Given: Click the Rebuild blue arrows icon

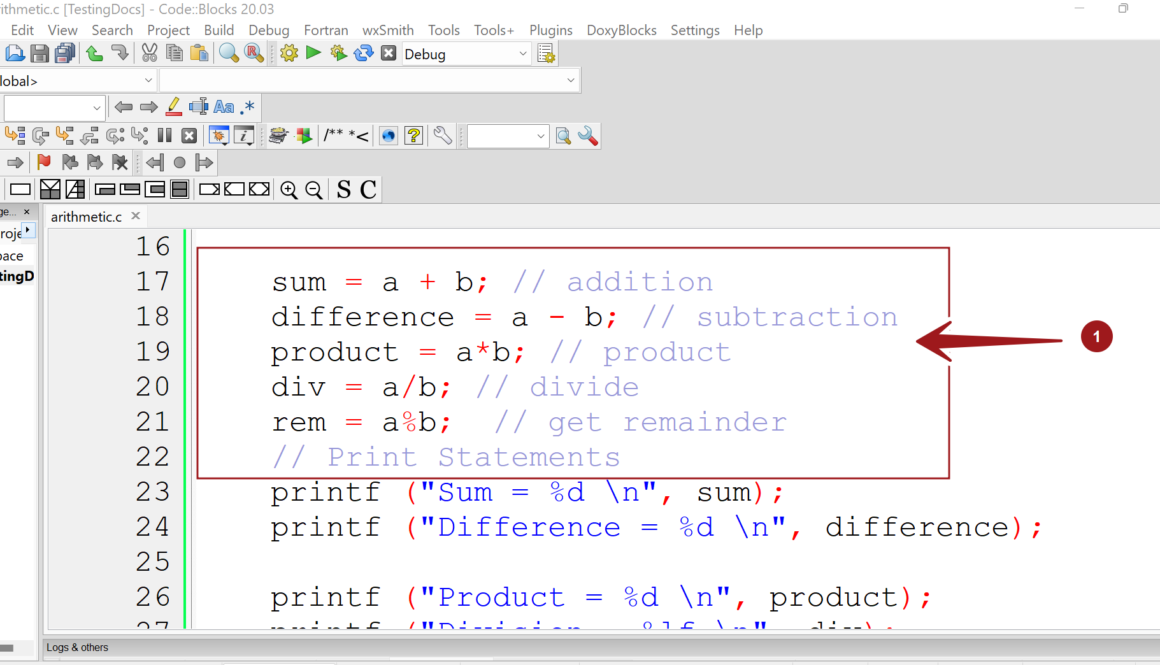Looking at the screenshot, I should [x=364, y=54].
